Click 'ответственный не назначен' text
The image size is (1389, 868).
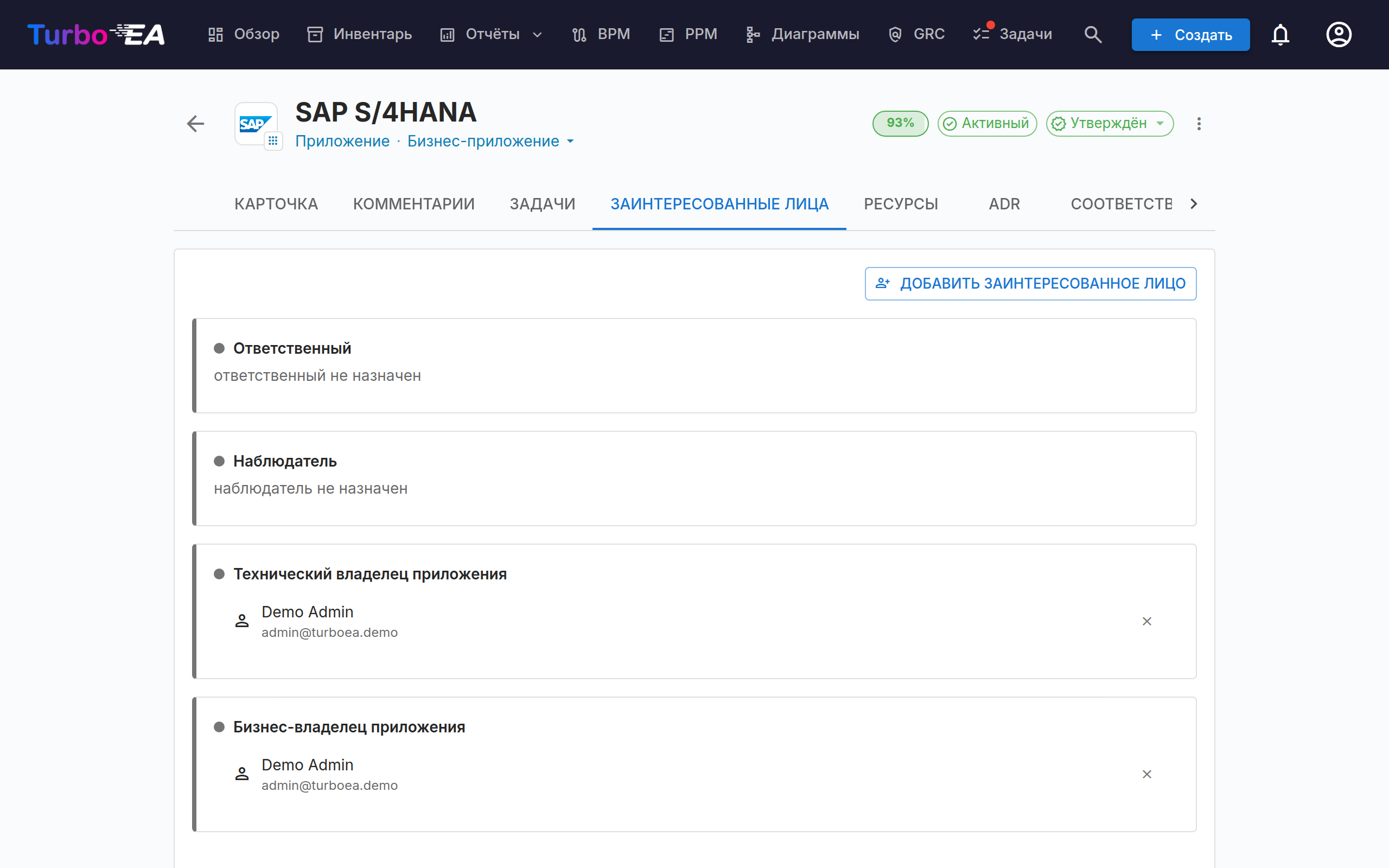(317, 375)
